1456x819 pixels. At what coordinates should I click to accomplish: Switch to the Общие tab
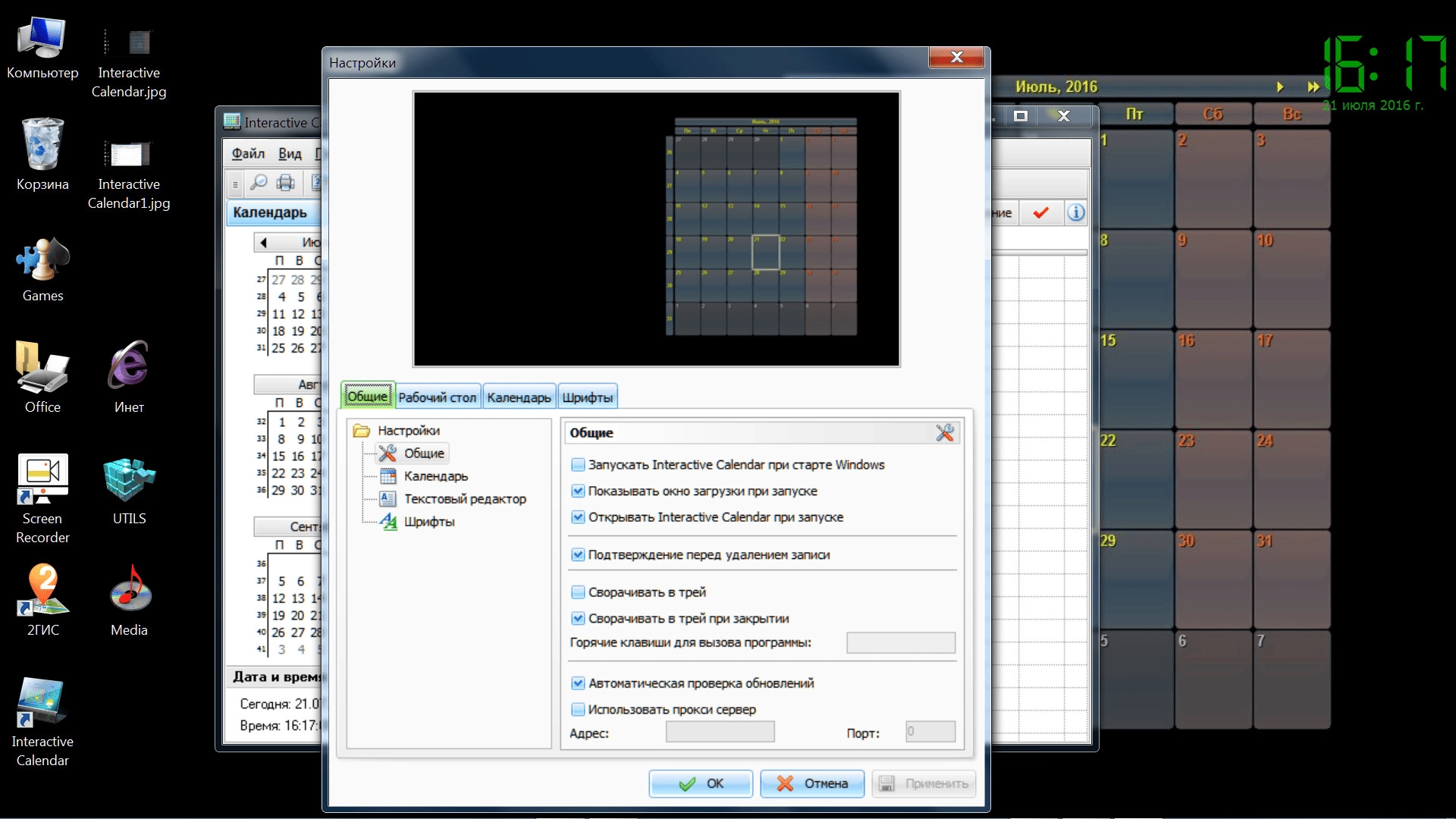click(368, 397)
